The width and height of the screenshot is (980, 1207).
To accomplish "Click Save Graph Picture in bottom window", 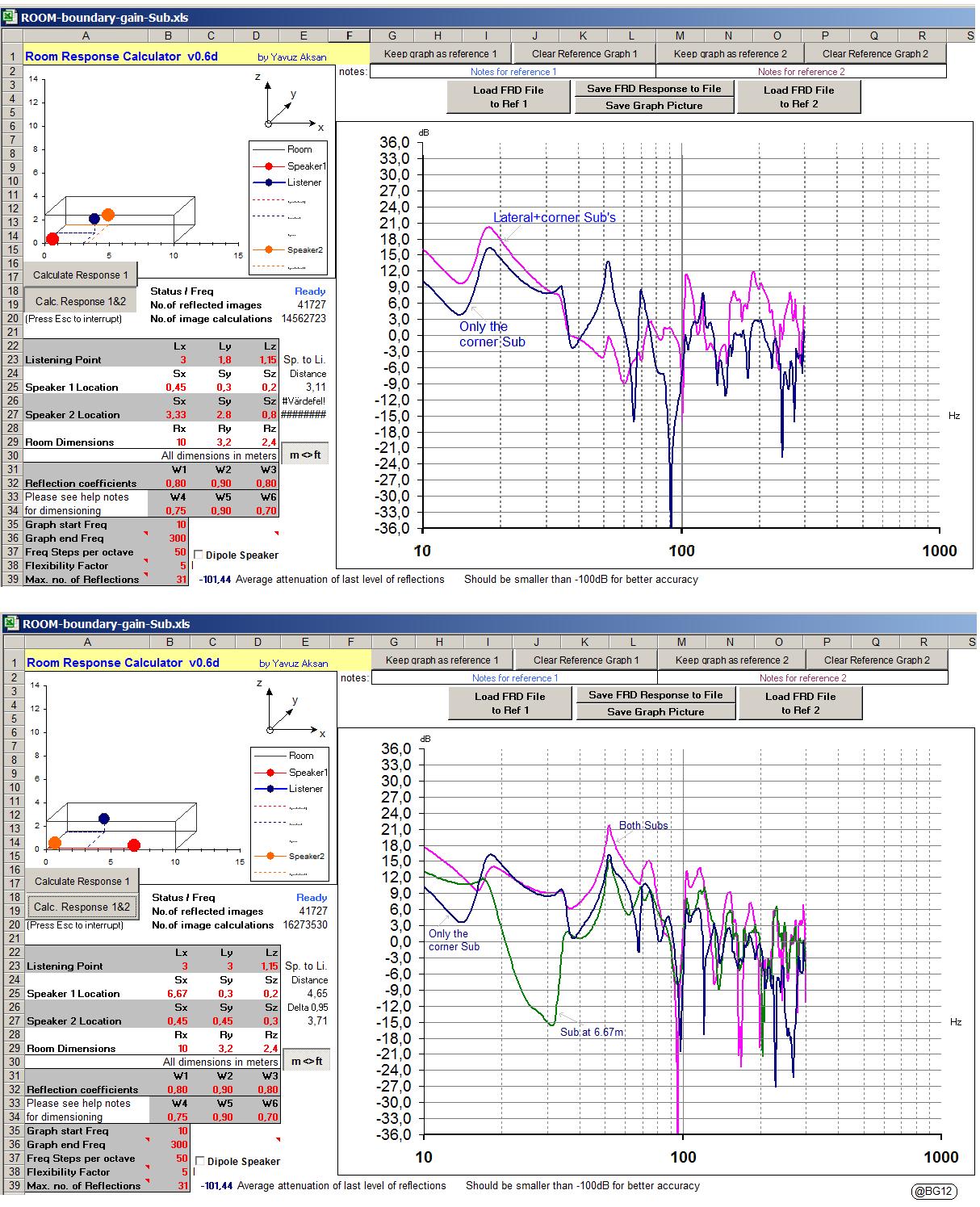I will 655,712.
